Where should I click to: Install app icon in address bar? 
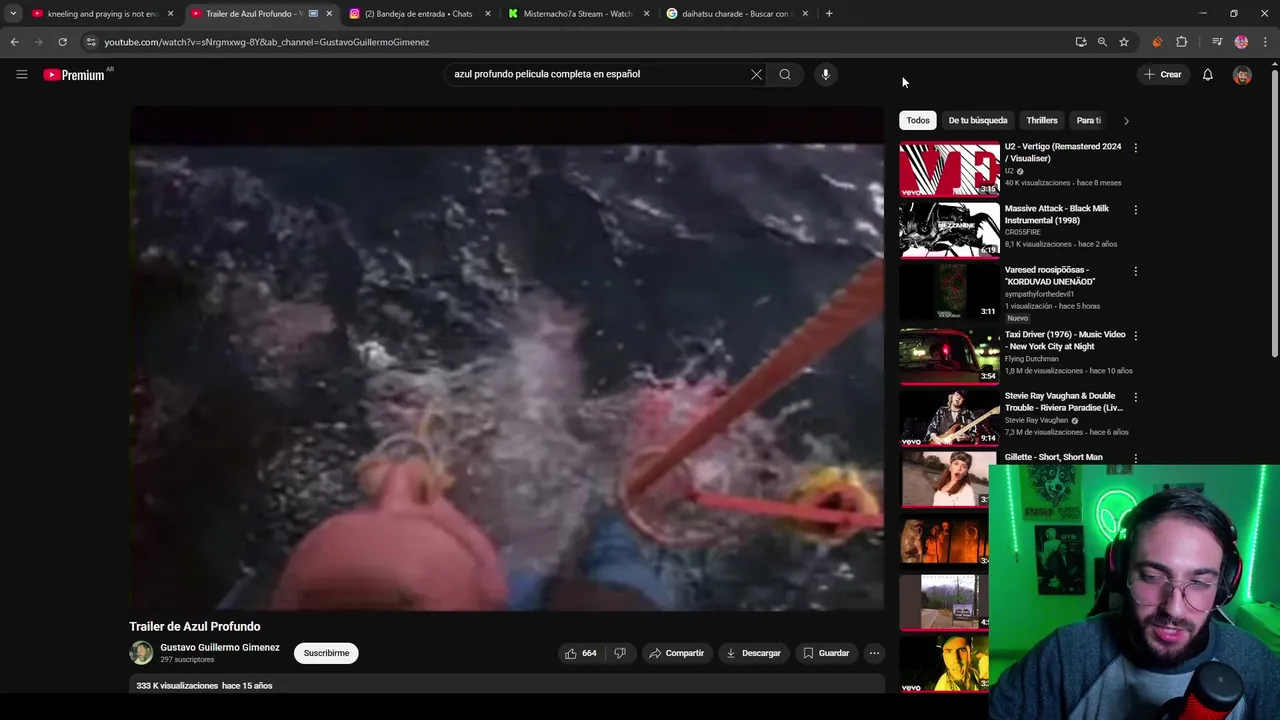(x=1081, y=42)
